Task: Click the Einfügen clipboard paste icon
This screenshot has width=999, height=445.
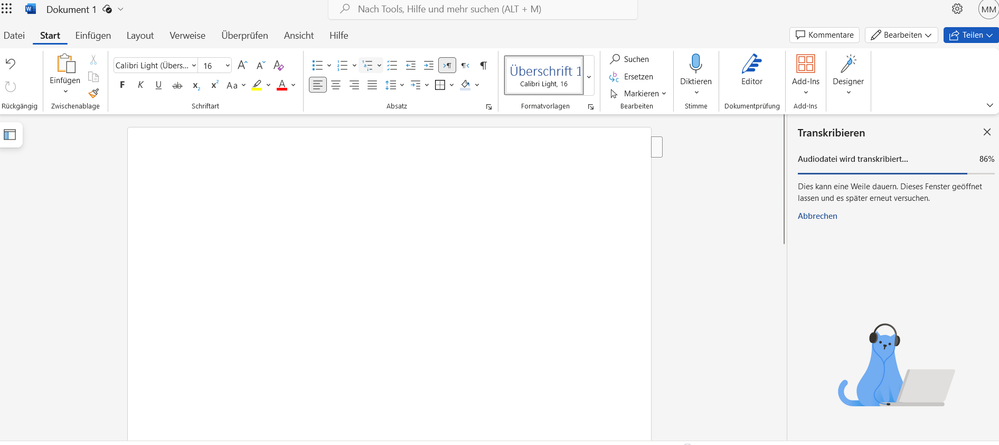Action: click(x=66, y=64)
